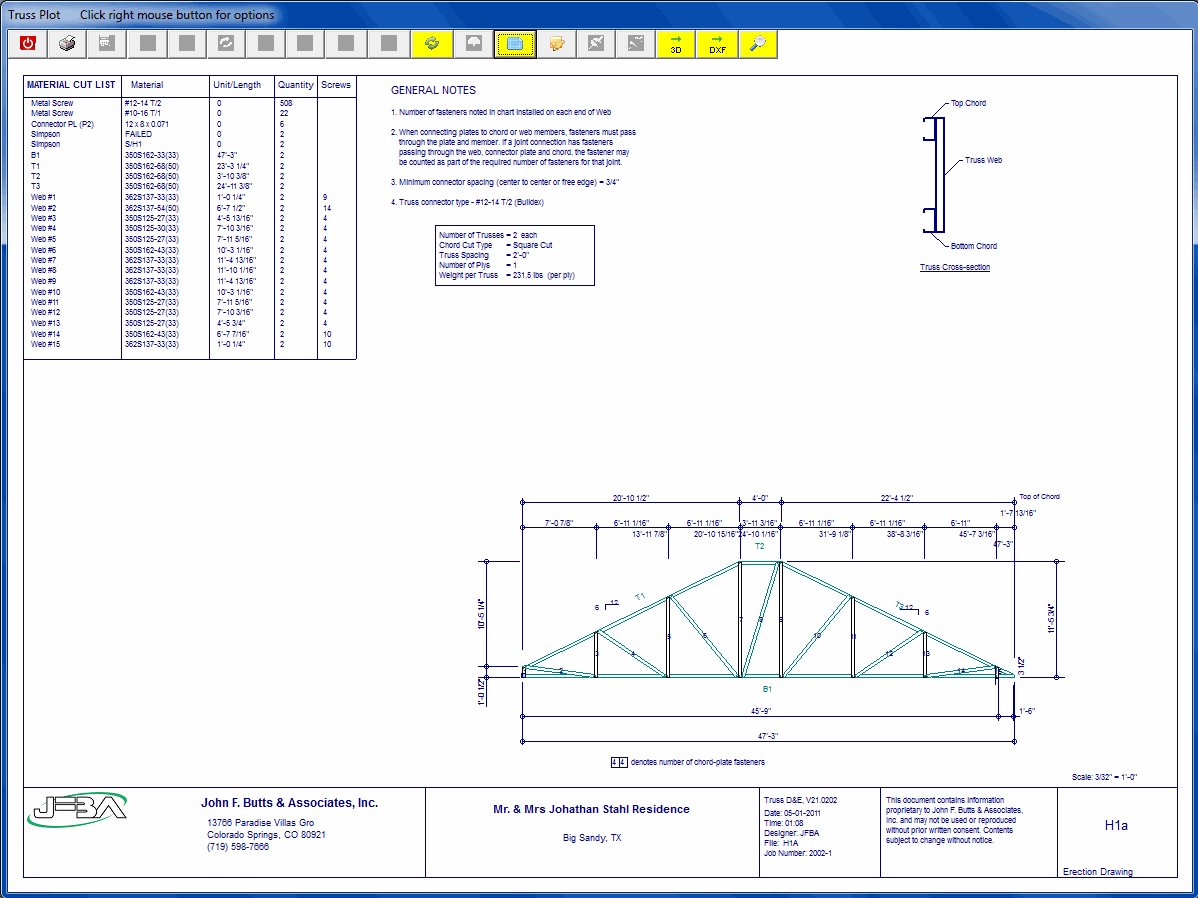Viewport: 1198px width, 898px height.
Task: Click the notes/edit page icon
Action: click(x=556, y=43)
